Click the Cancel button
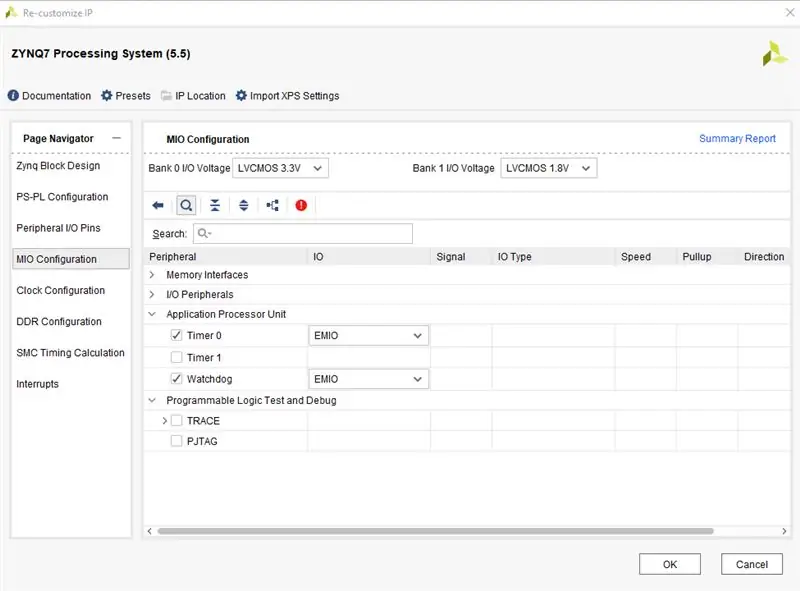Image resolution: width=800 pixels, height=591 pixels. click(x=752, y=564)
